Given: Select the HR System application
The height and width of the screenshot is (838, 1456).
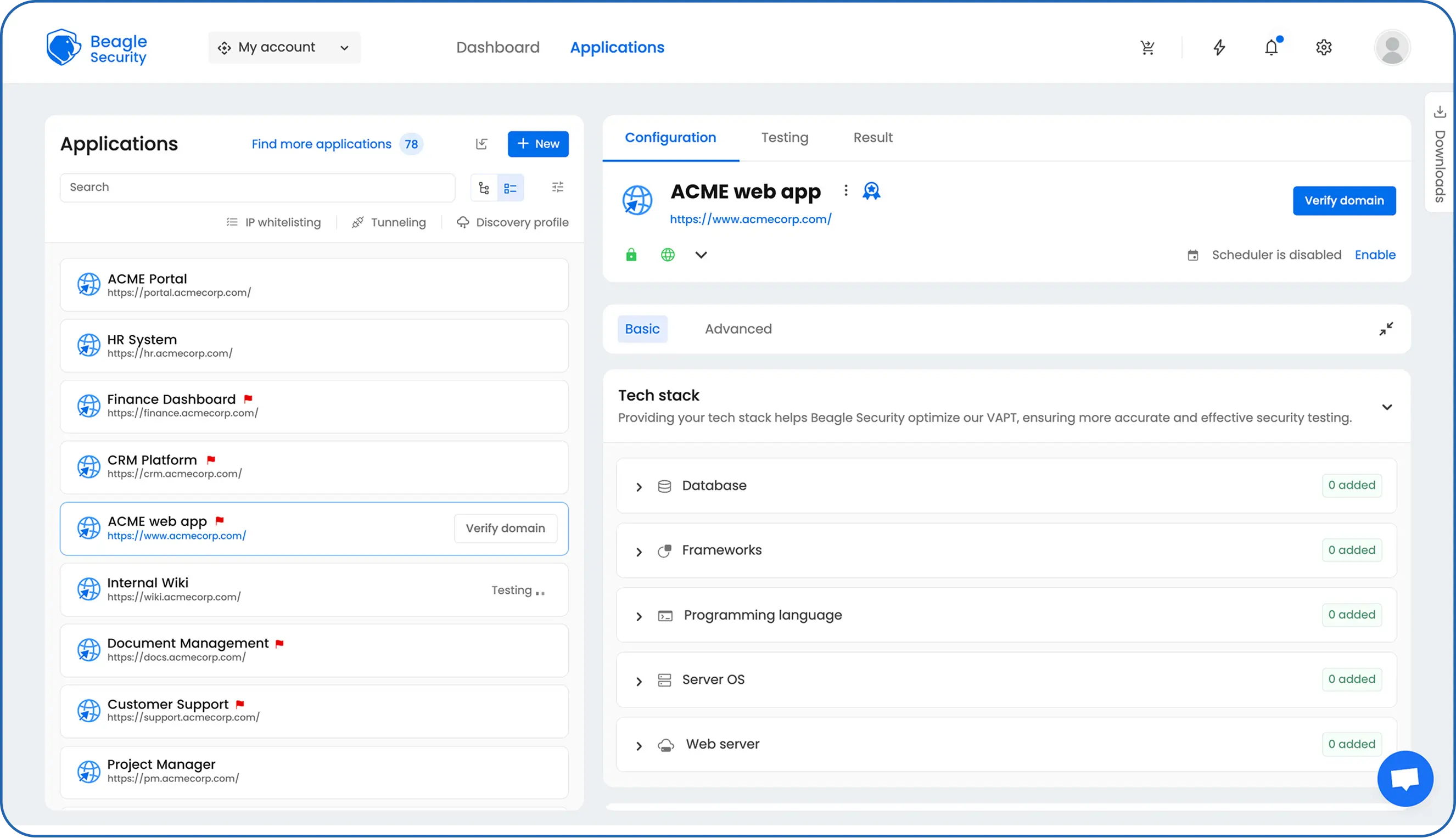Looking at the screenshot, I should click(x=314, y=346).
